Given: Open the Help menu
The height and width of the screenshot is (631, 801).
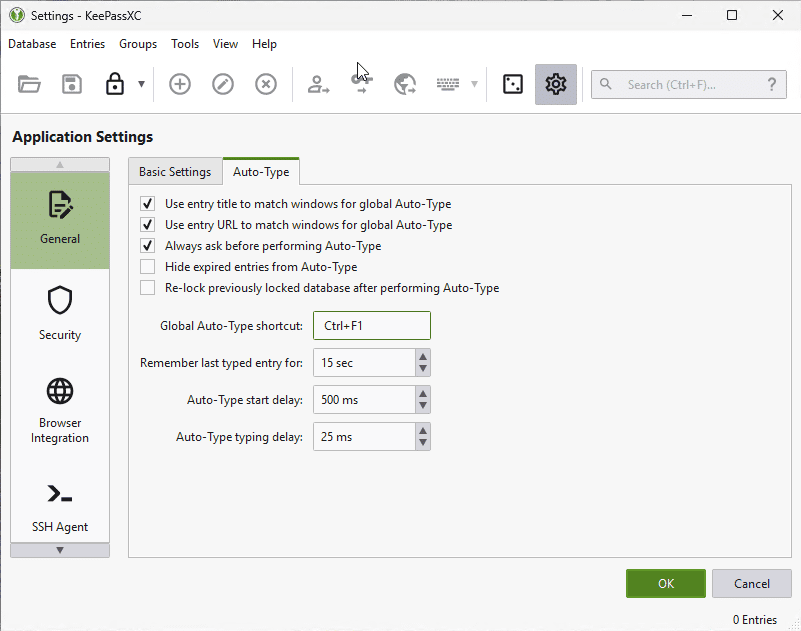Looking at the screenshot, I should (264, 44).
